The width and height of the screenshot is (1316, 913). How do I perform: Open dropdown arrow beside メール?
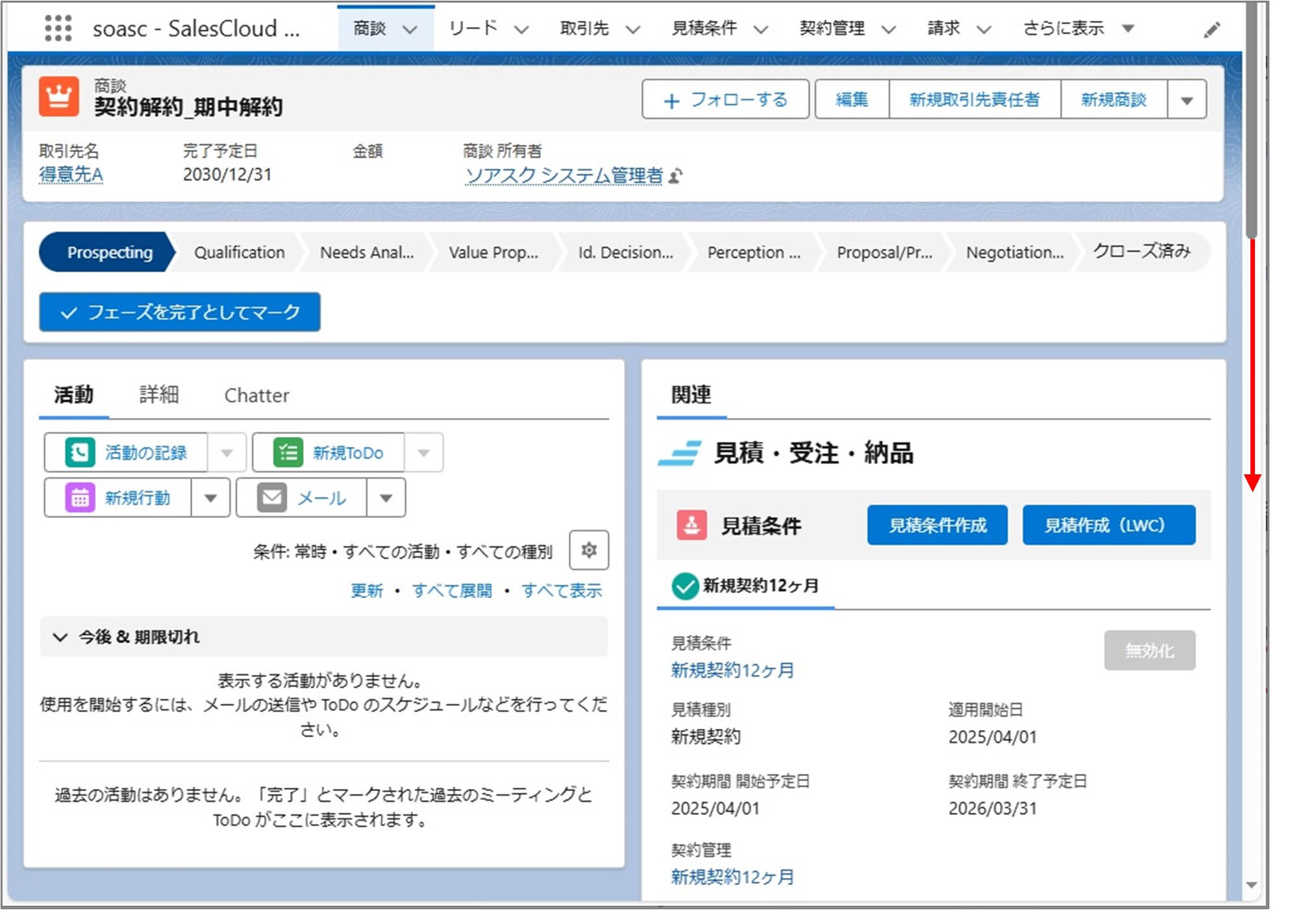click(x=386, y=498)
